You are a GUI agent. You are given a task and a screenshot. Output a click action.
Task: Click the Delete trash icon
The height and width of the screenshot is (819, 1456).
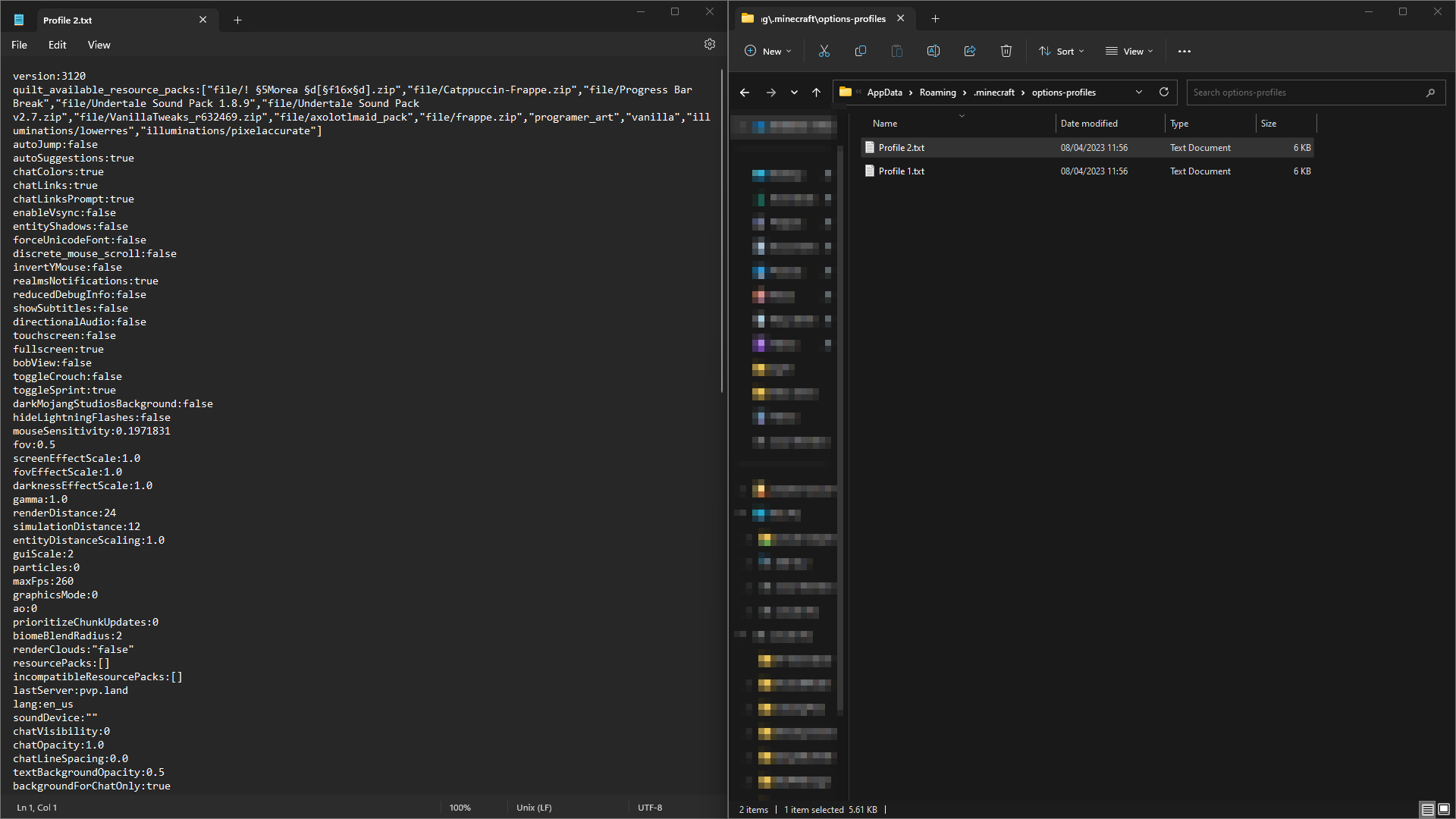(1006, 52)
